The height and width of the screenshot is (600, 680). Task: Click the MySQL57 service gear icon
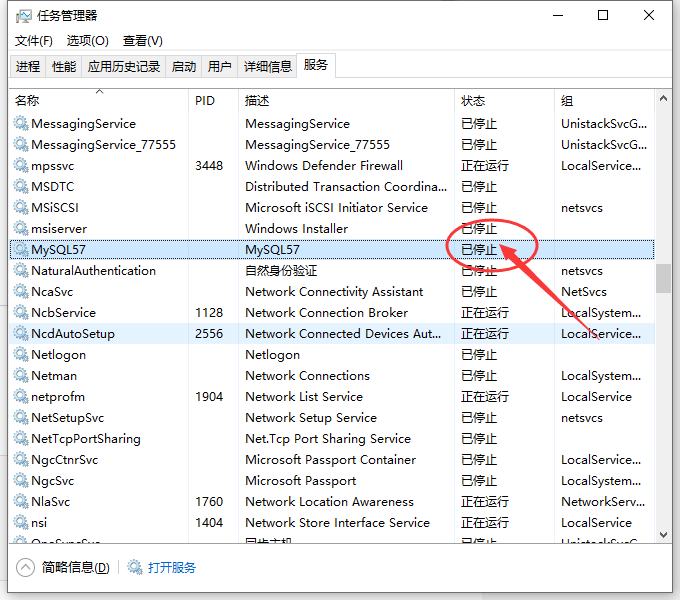[x=21, y=249]
